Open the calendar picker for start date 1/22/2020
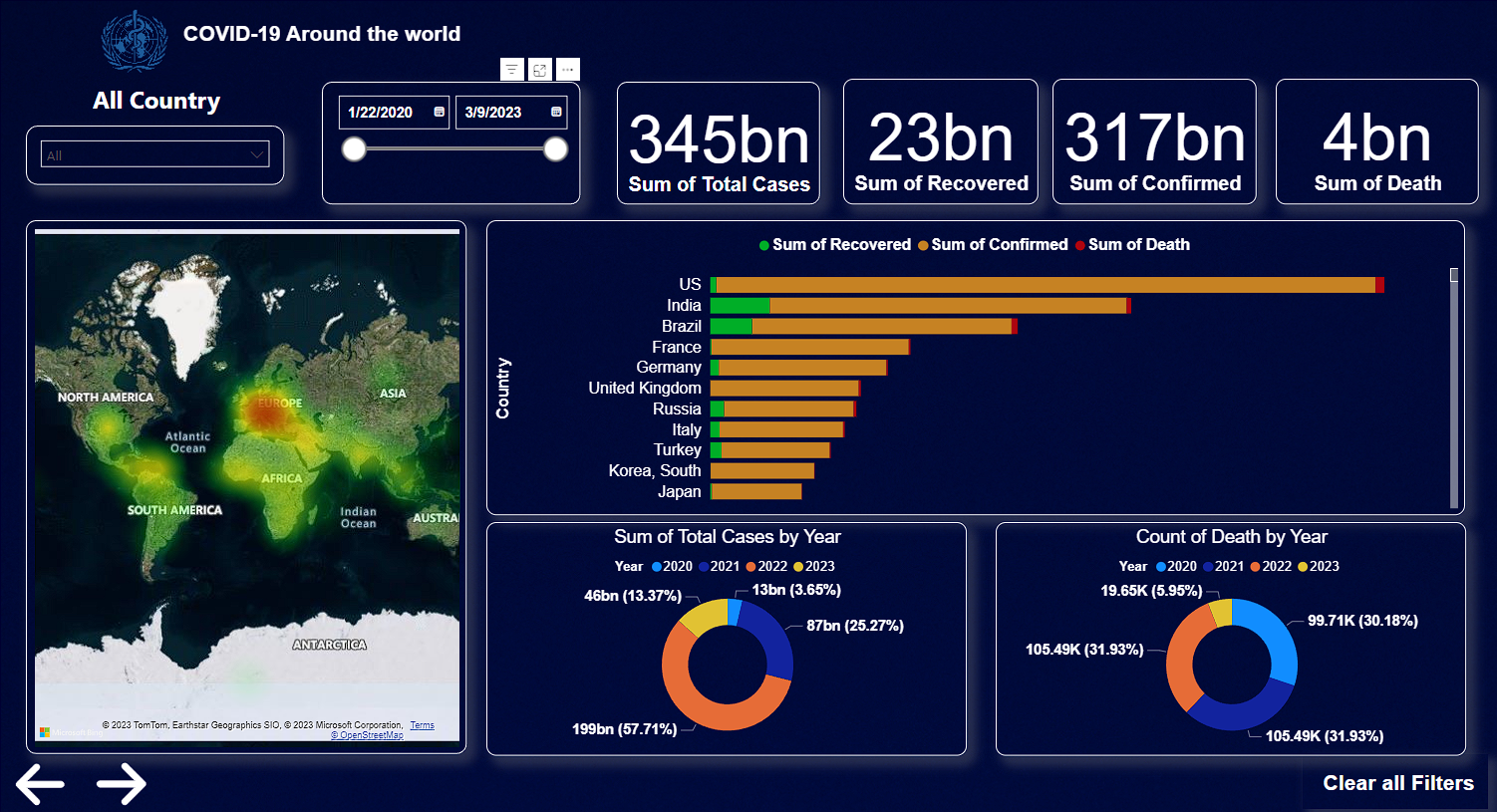 (439, 113)
